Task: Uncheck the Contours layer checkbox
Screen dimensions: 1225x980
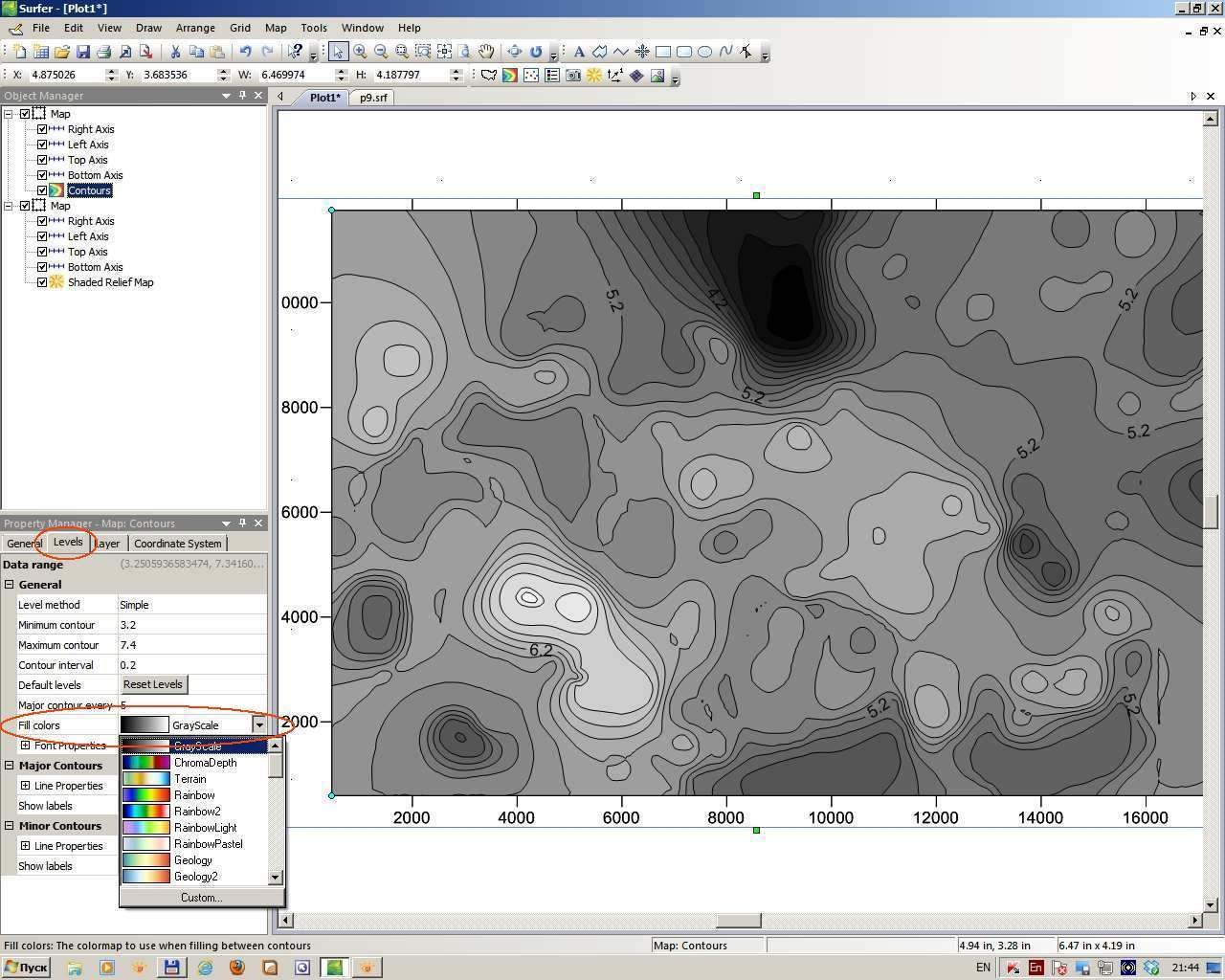Action: click(x=42, y=190)
